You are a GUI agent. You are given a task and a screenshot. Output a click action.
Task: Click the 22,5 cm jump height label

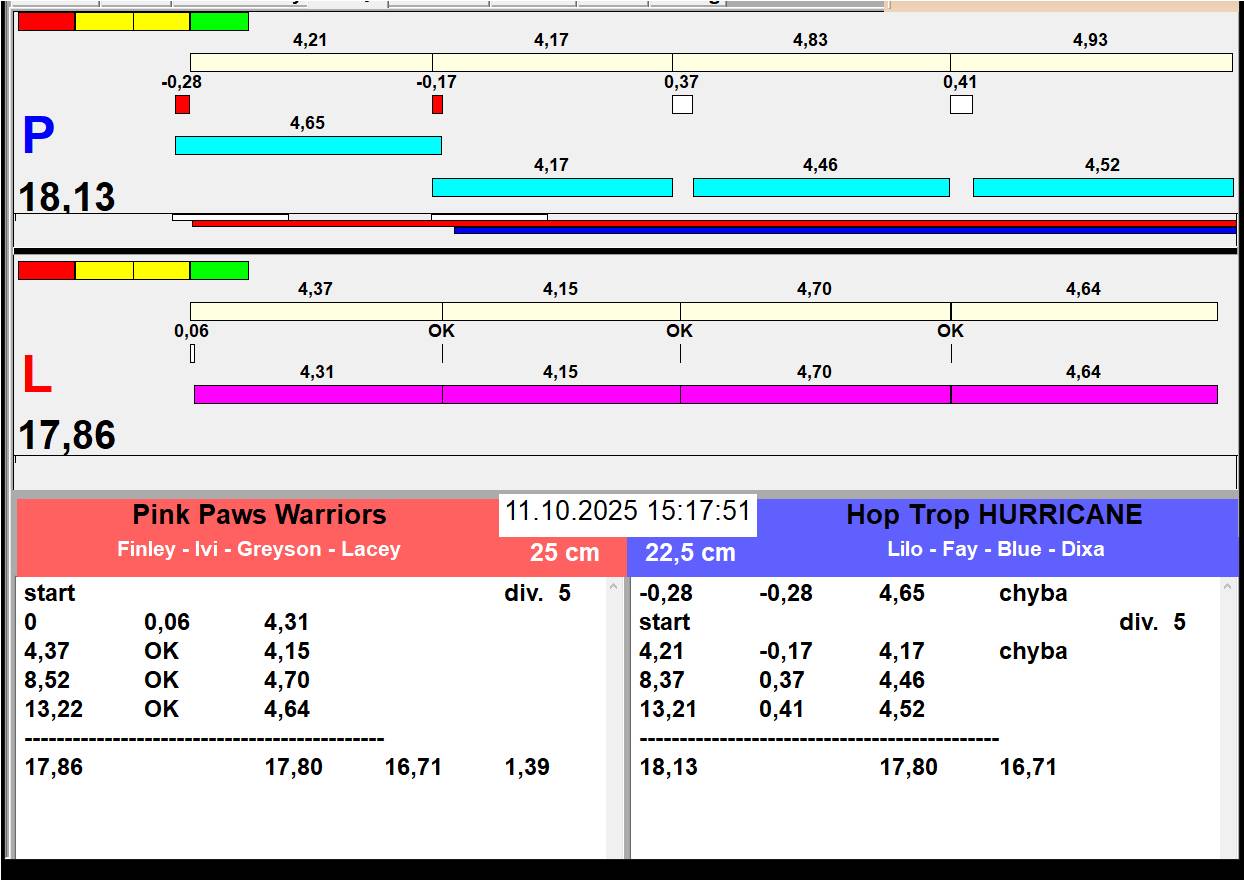pos(690,552)
